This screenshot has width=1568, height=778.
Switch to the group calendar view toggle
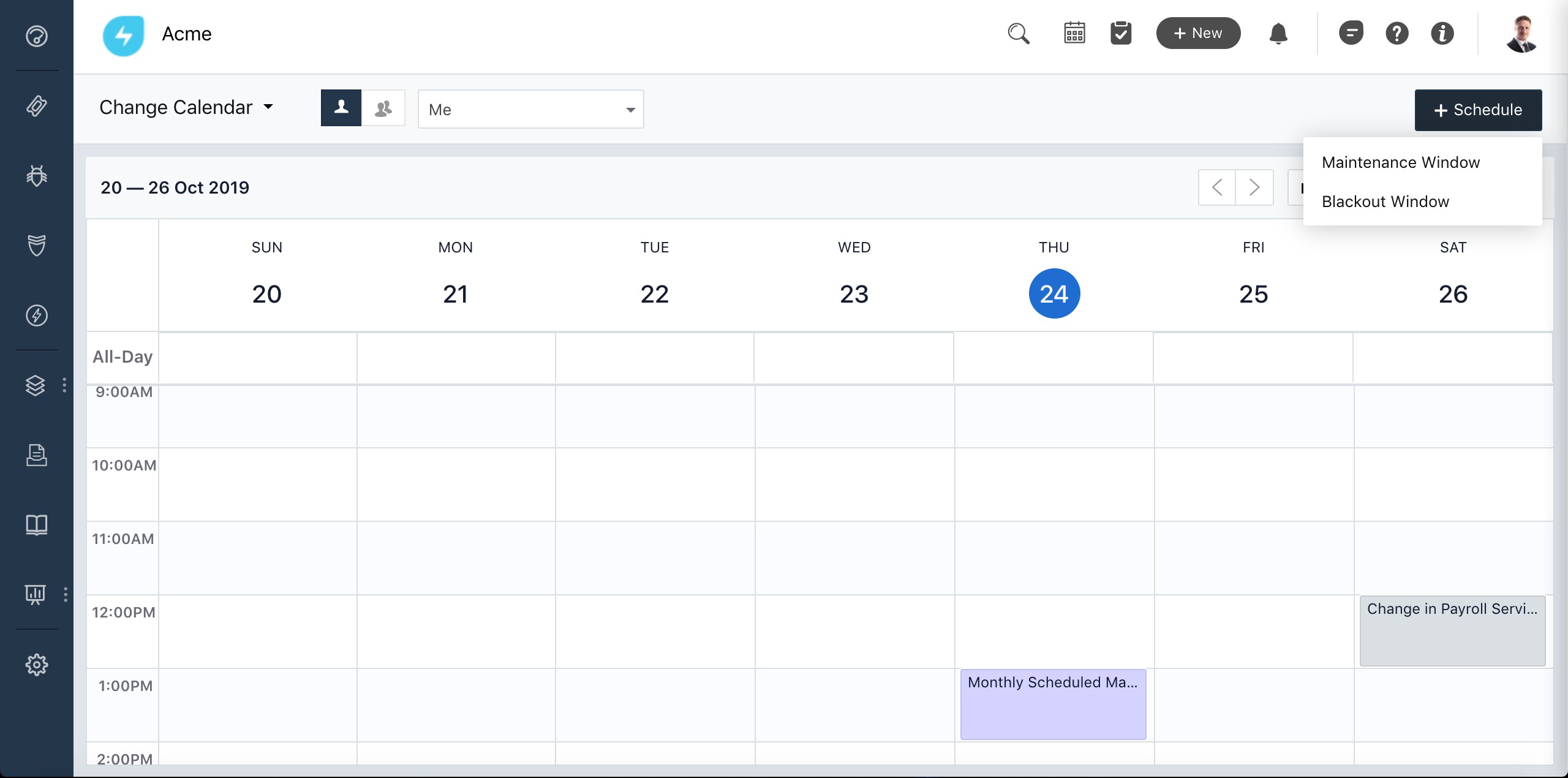tap(383, 108)
